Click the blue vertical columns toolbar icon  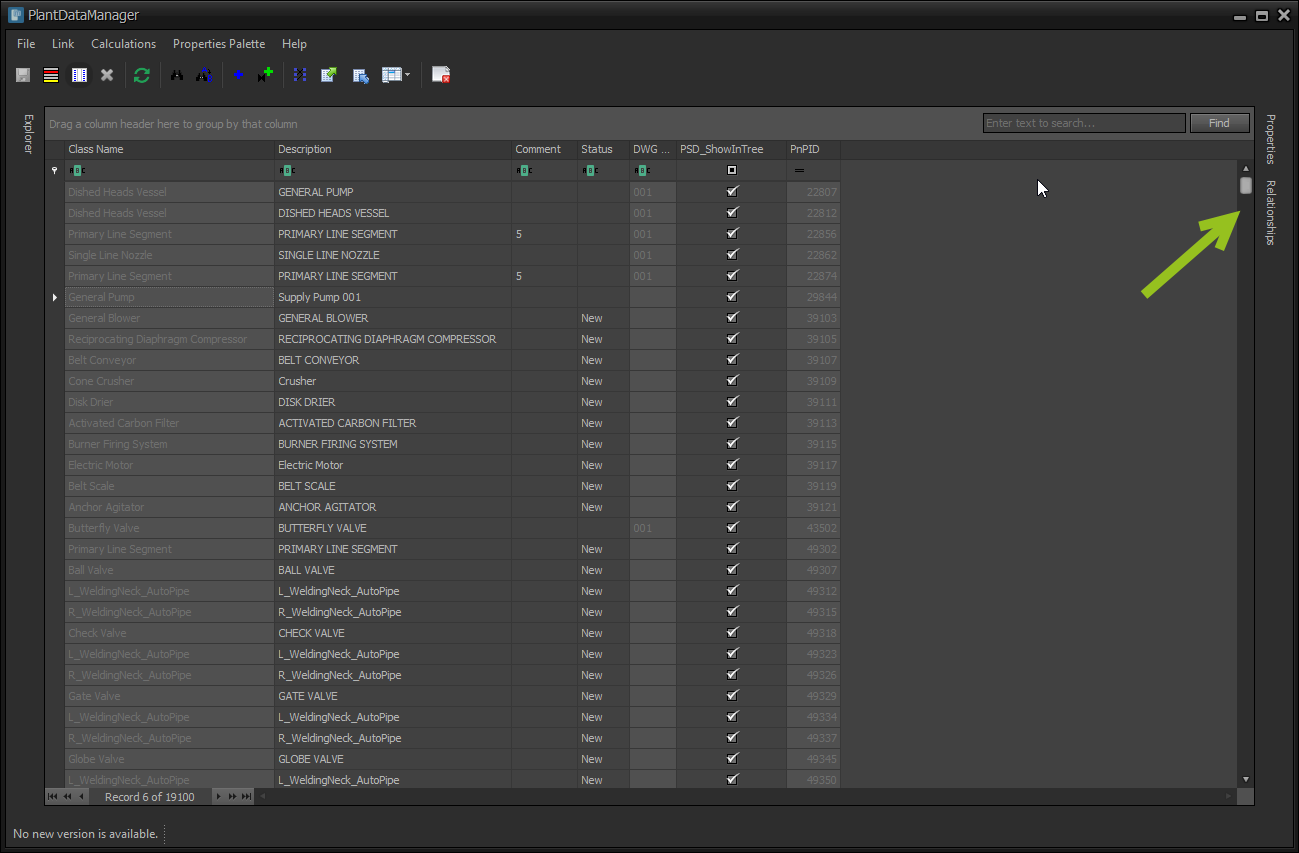(79, 75)
